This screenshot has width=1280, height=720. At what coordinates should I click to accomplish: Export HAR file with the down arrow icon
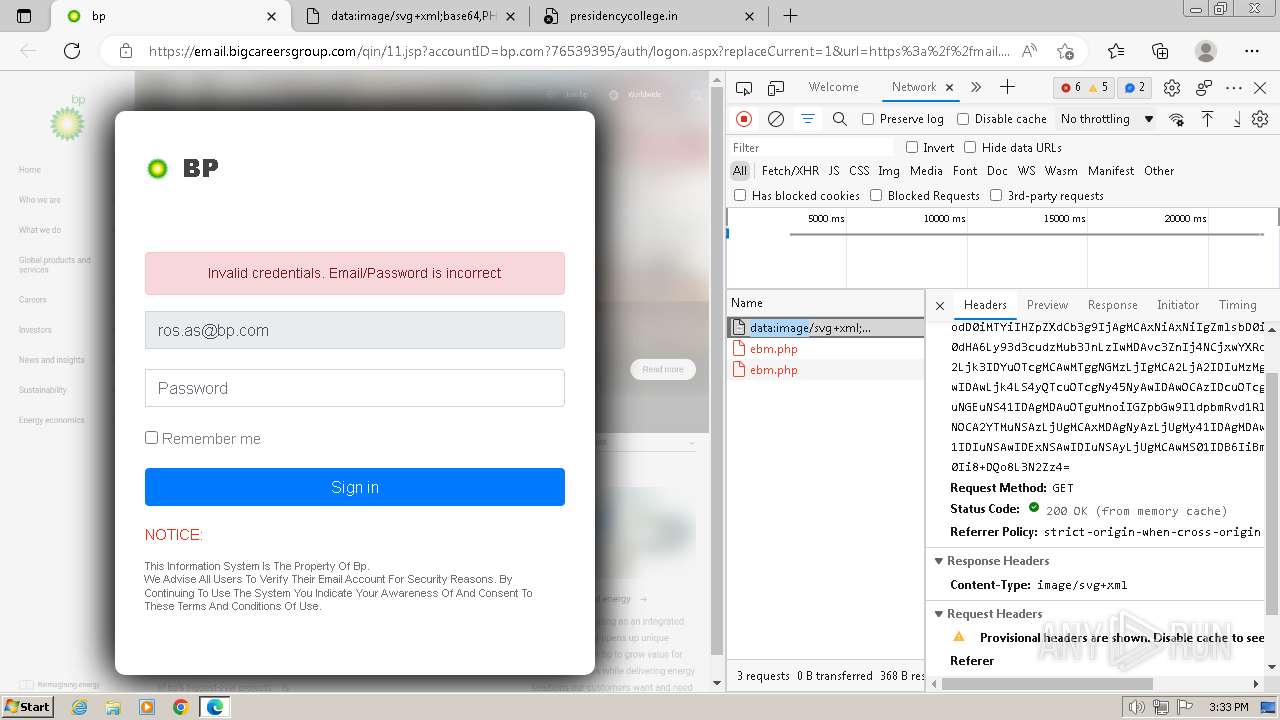click(1237, 119)
